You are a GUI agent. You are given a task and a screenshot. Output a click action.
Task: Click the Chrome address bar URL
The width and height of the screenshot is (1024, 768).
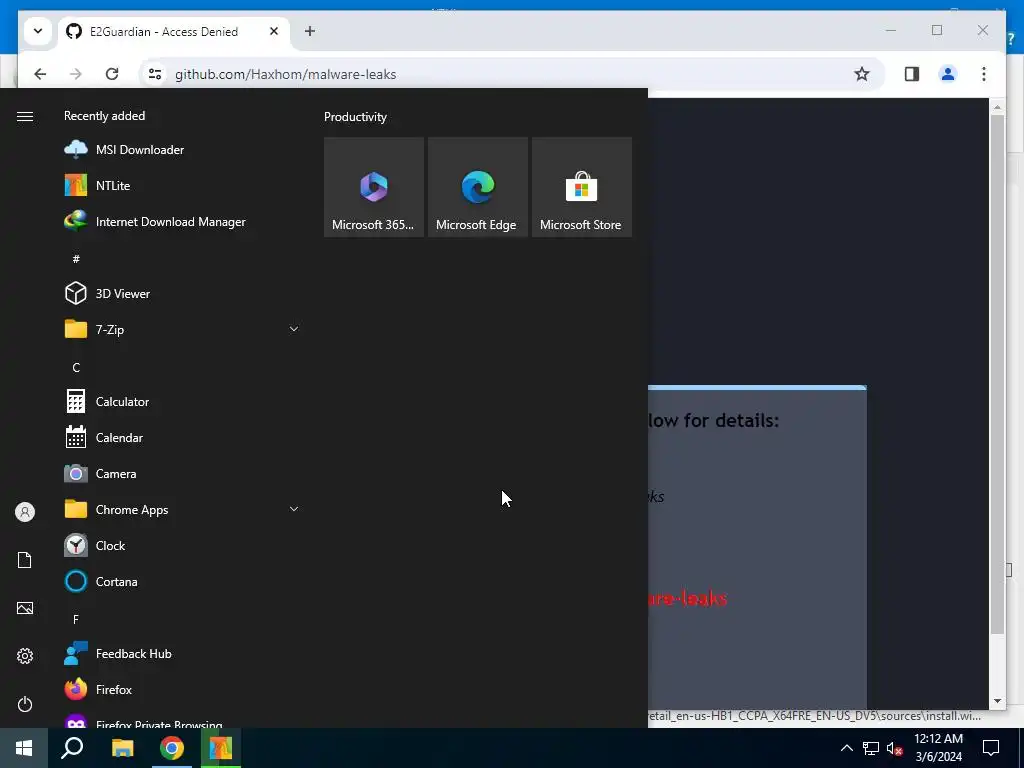click(x=285, y=74)
